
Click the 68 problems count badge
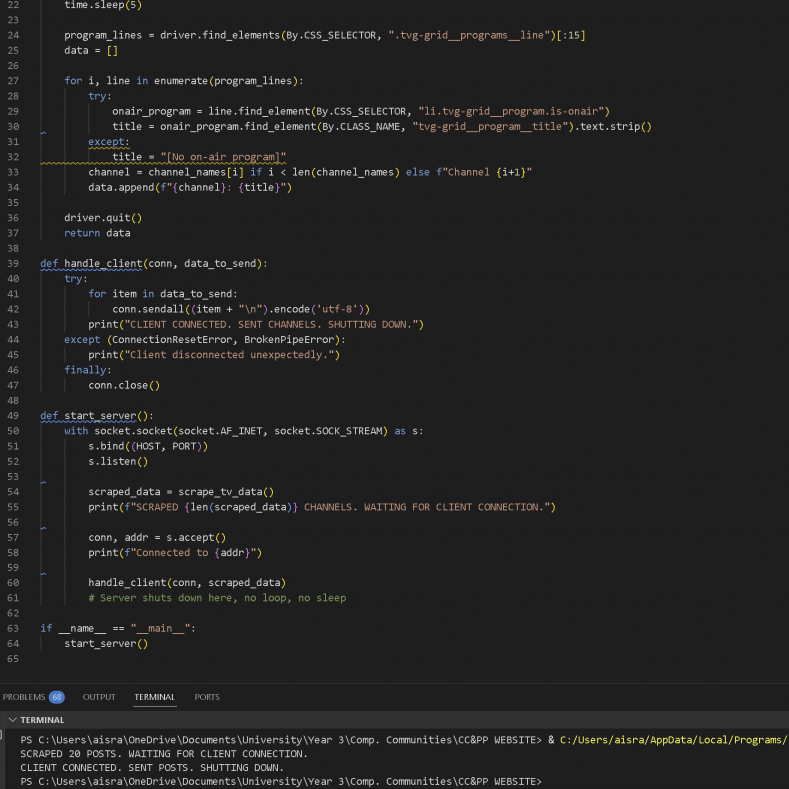[57, 697]
